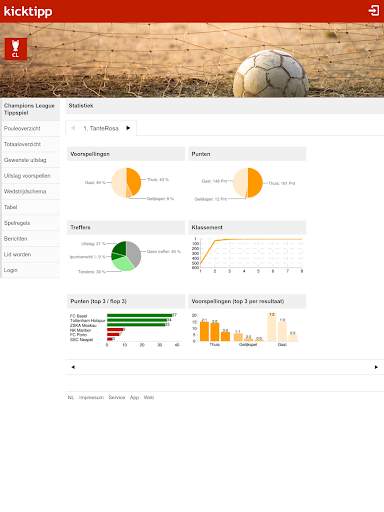Viewport: 384px width, 512px height.
Task: Click the Klassement line chart
Action: coord(248,255)
